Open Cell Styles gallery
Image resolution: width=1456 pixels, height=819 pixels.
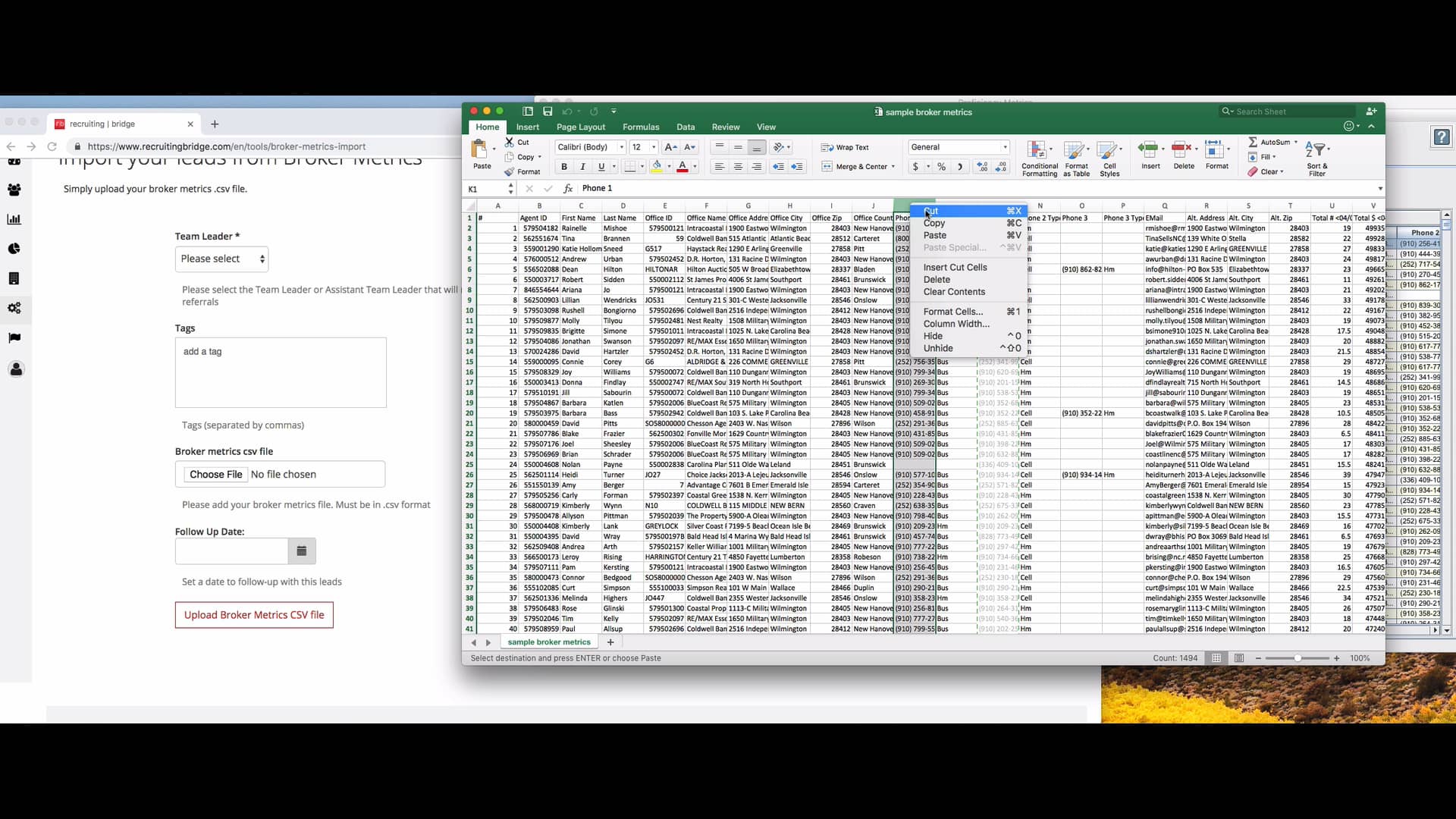(1109, 159)
